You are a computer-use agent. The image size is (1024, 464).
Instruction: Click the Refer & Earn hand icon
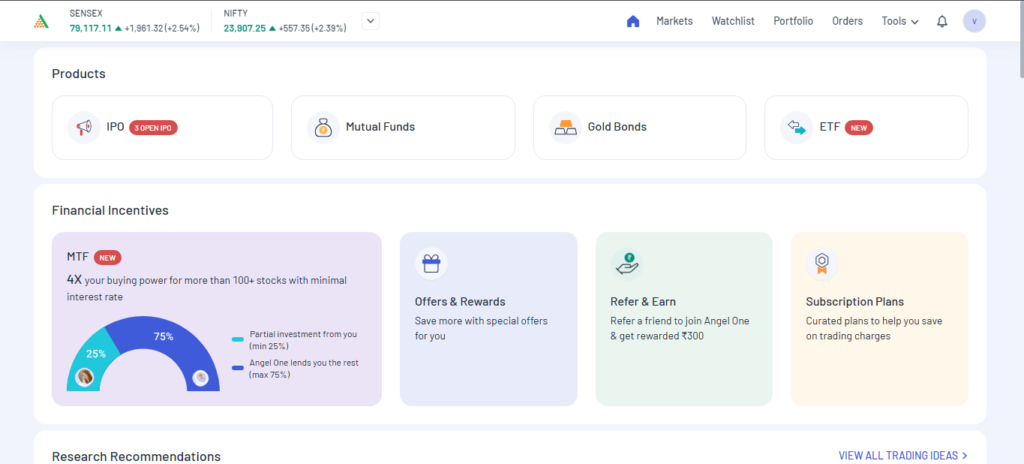coord(627,264)
